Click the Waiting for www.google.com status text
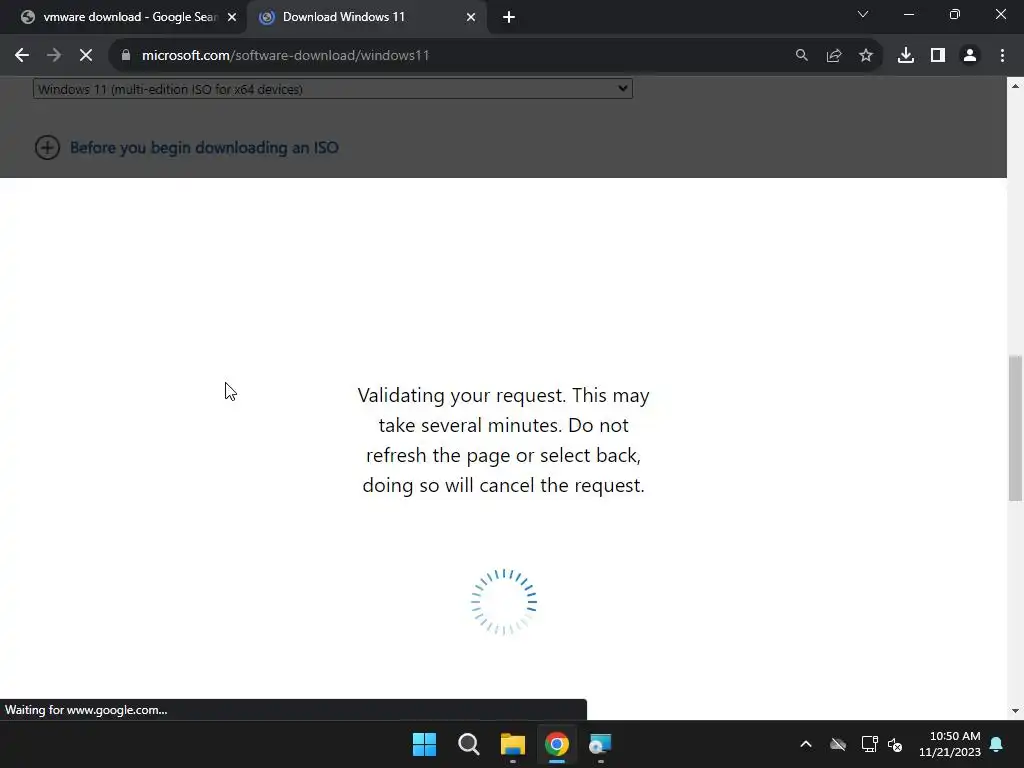This screenshot has height=768, width=1024. pos(86,710)
